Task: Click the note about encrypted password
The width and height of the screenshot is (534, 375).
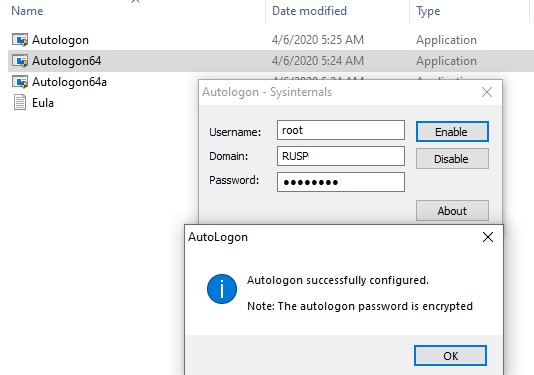Action: [360, 306]
